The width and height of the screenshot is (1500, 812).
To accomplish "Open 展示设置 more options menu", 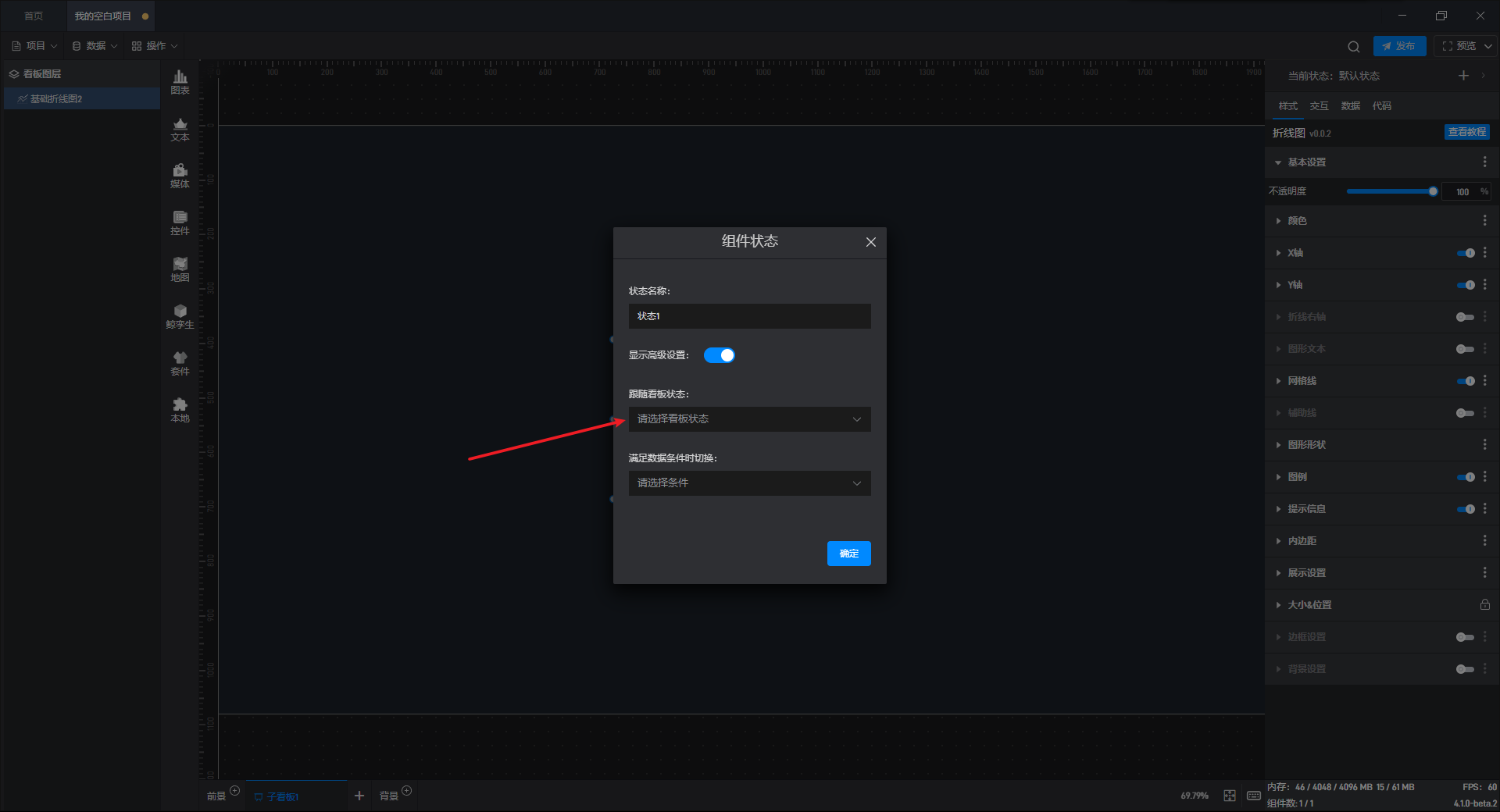I will point(1485,573).
